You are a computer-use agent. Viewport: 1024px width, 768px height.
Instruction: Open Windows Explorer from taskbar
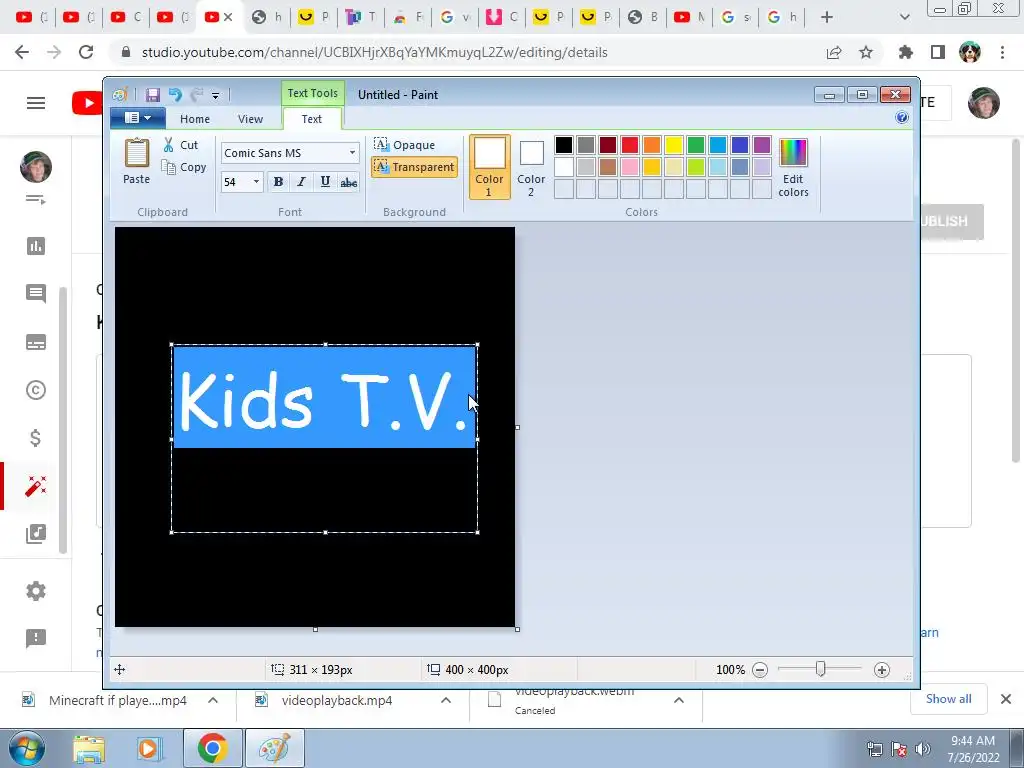point(89,748)
